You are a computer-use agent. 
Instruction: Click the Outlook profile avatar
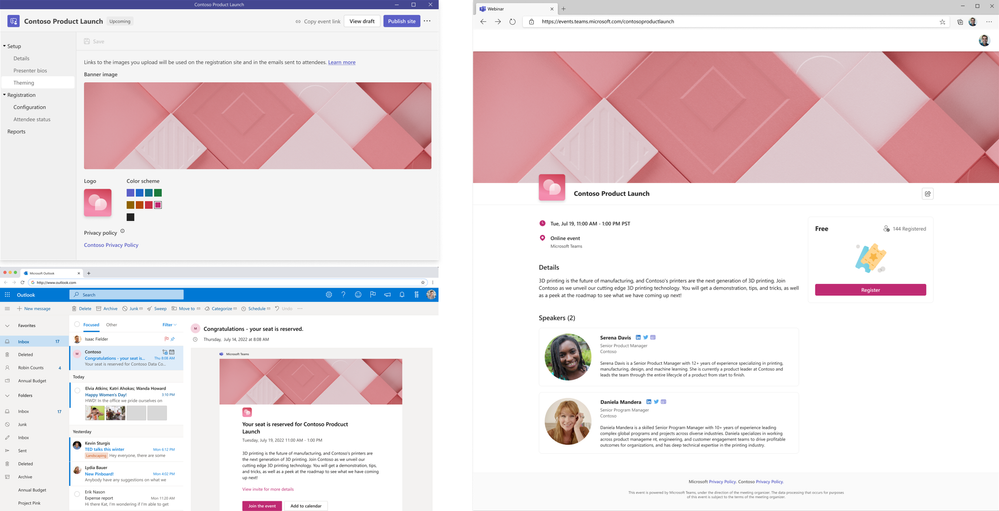click(431, 294)
